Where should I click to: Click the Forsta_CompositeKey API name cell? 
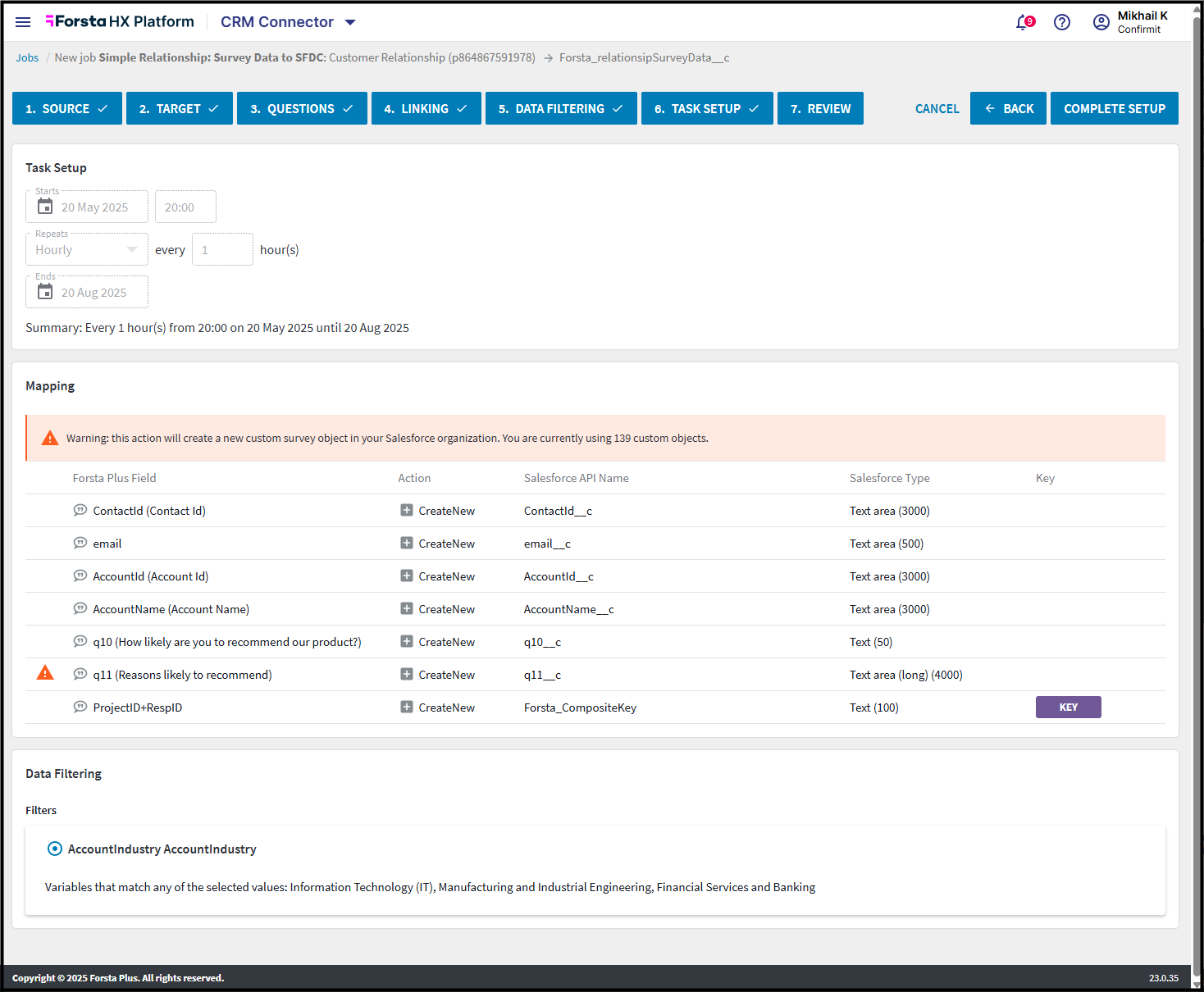click(x=580, y=708)
